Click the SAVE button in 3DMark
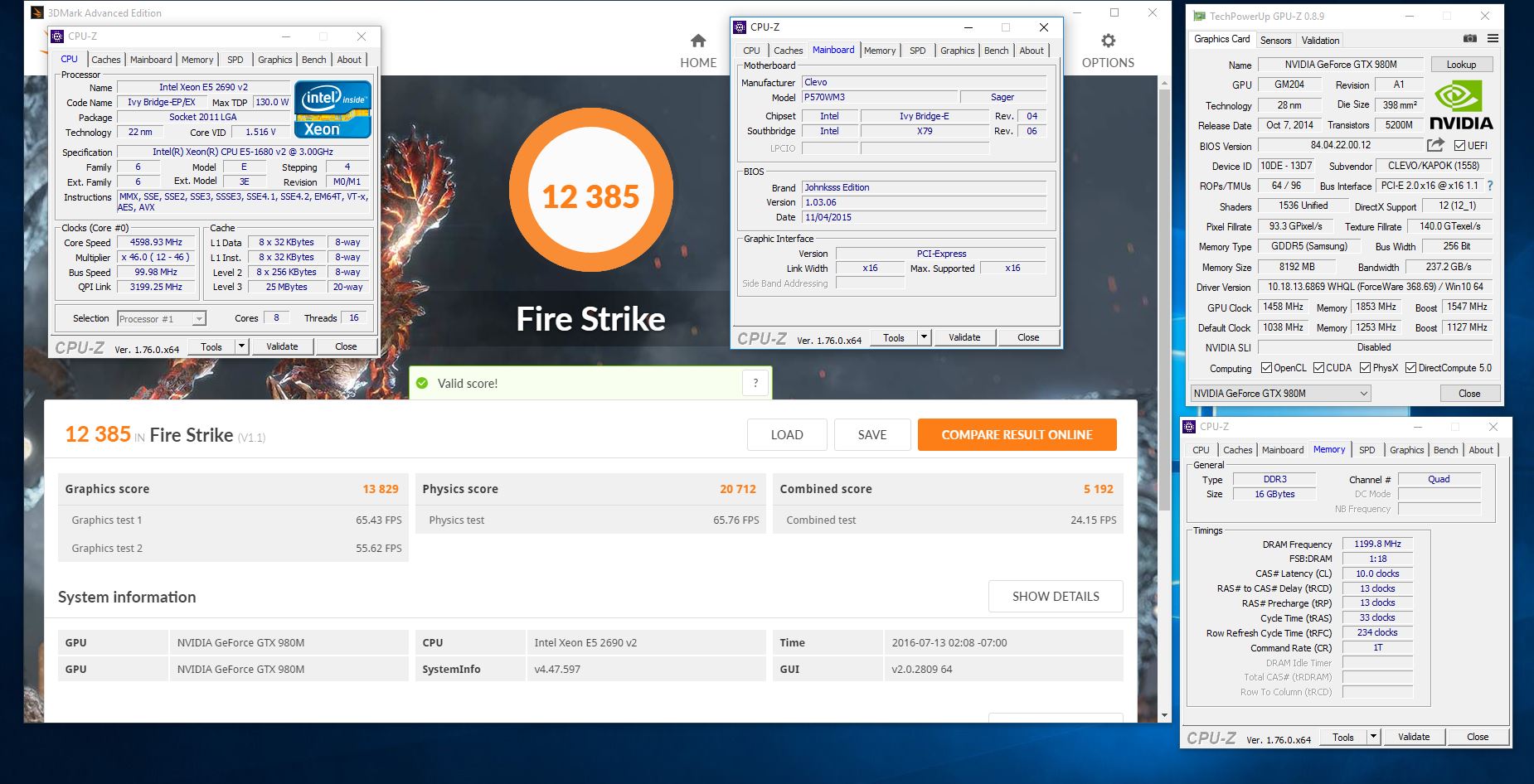 pos(872,434)
